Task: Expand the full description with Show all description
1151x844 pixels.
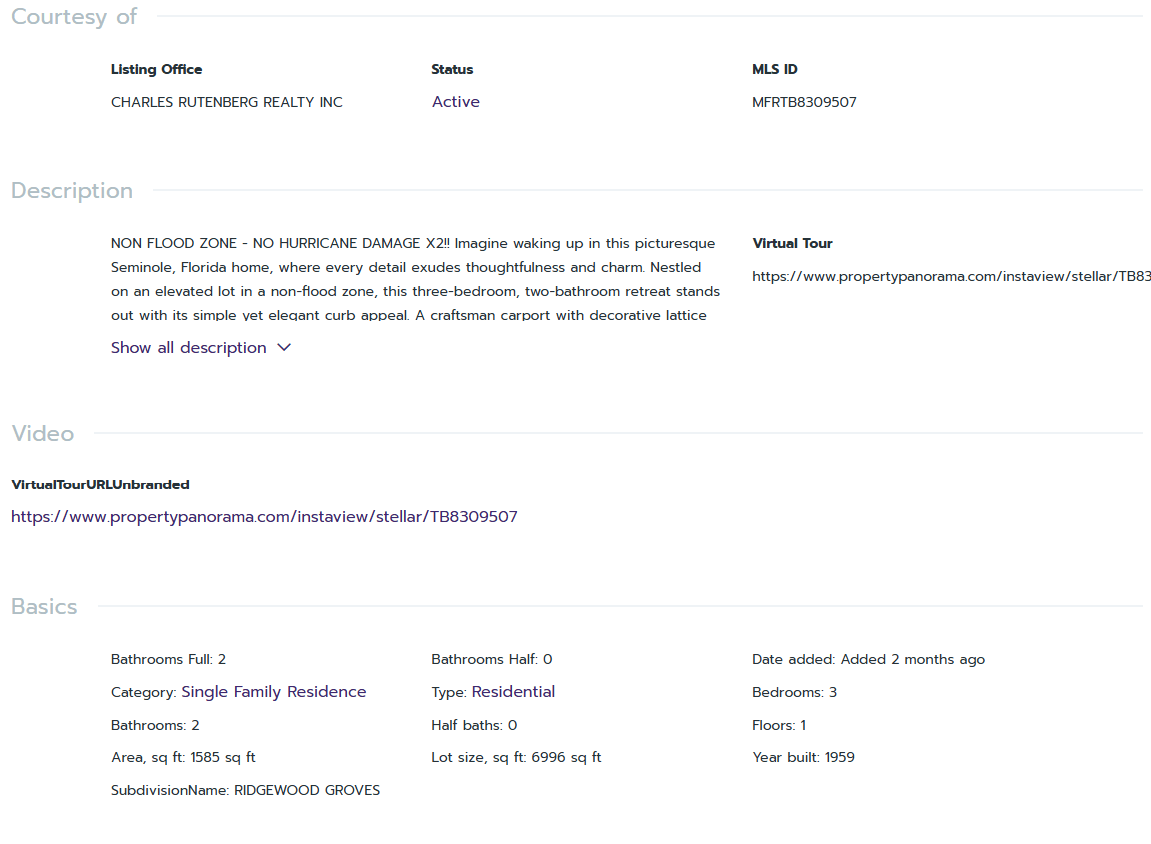Action: coord(189,348)
